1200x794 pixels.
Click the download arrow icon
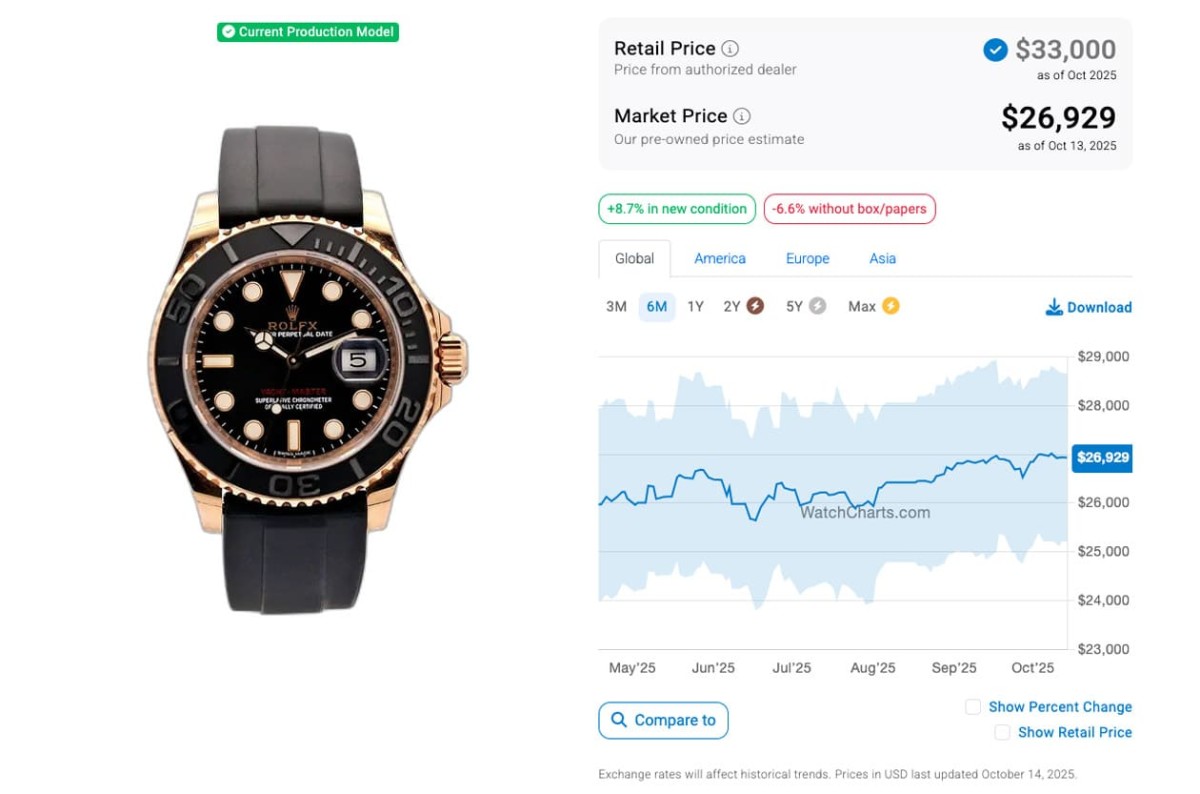1054,307
